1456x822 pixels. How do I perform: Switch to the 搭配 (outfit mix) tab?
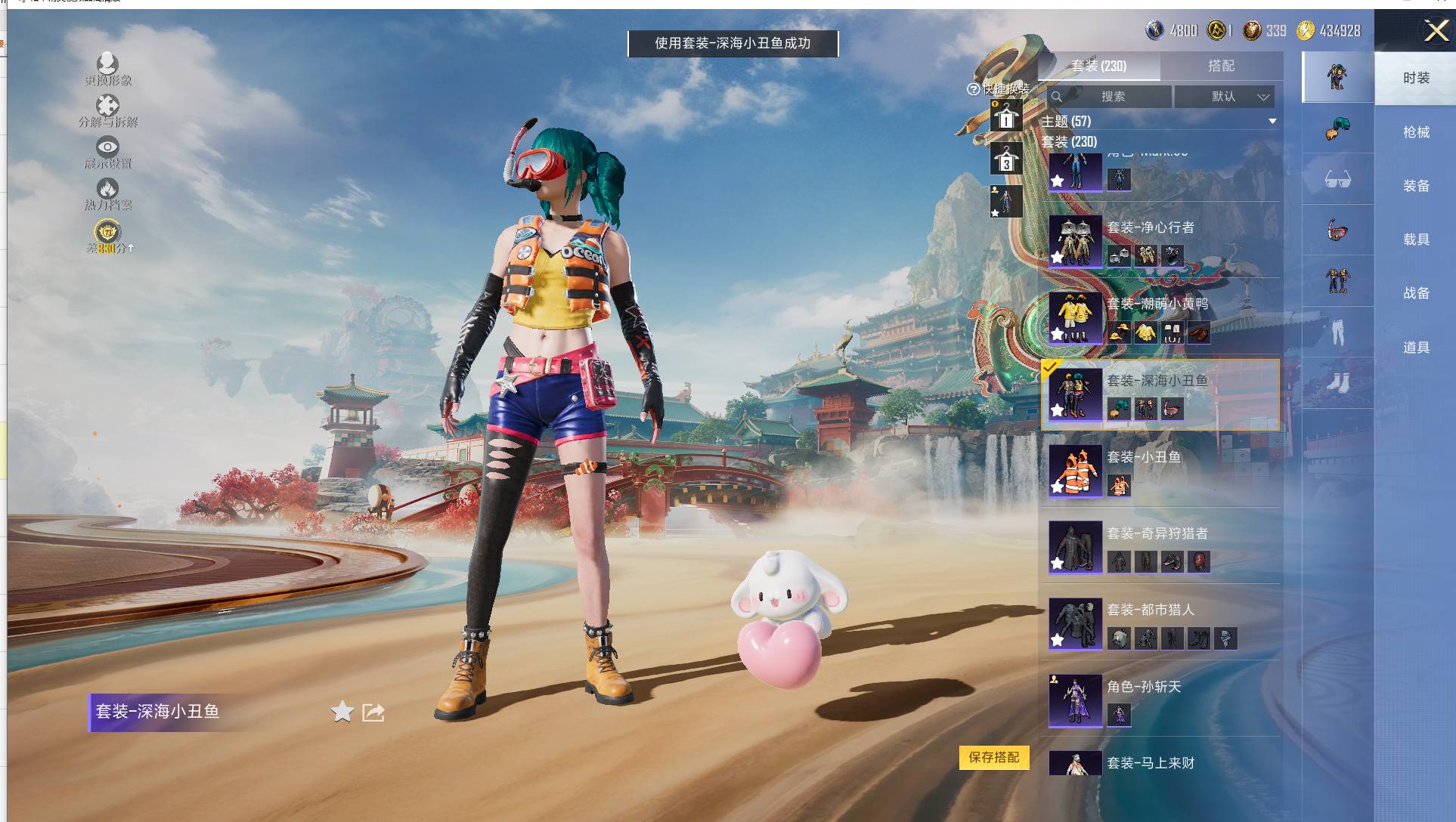pos(1221,66)
